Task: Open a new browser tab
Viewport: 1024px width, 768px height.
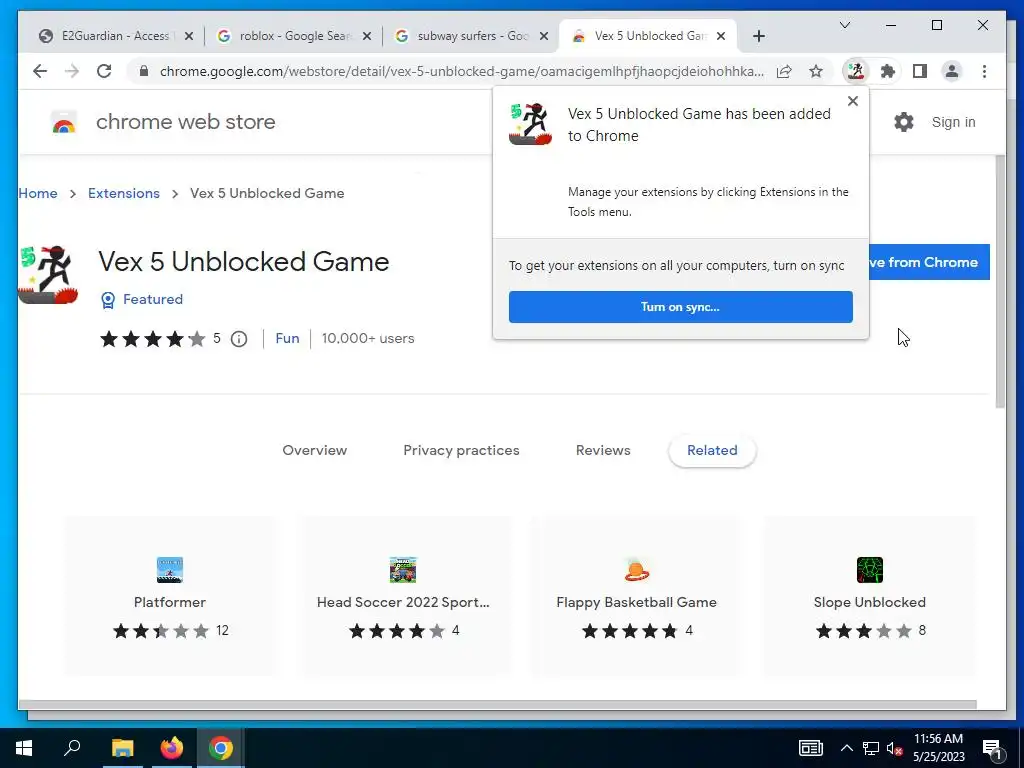Action: [x=758, y=36]
